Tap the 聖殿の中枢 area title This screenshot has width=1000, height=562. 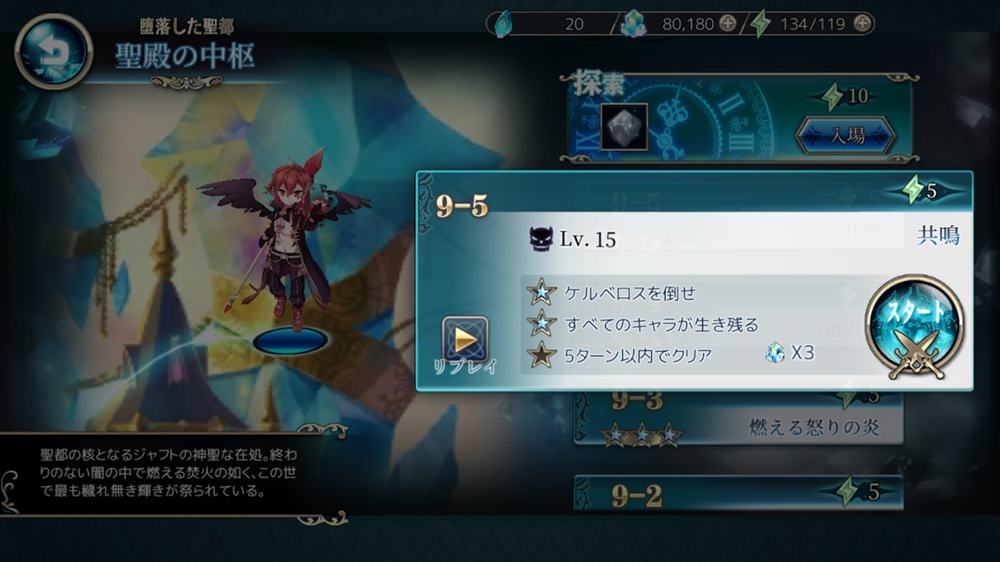click(185, 56)
